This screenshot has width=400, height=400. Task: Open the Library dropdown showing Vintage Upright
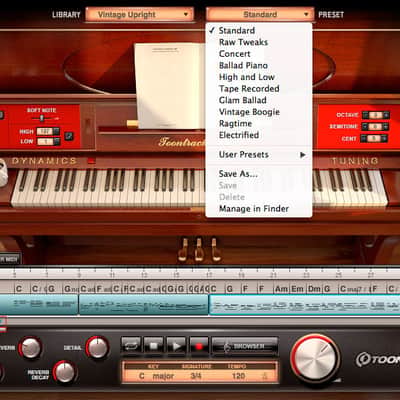click(x=139, y=15)
